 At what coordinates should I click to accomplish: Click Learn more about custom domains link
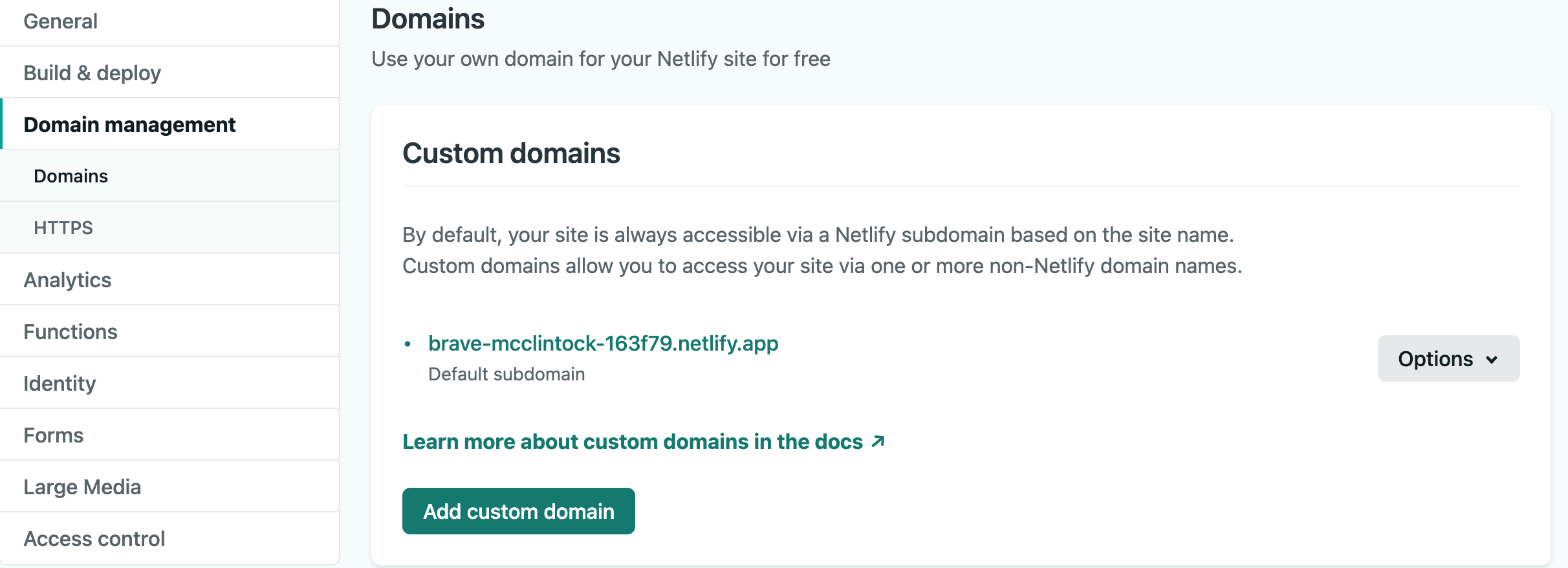(x=632, y=442)
